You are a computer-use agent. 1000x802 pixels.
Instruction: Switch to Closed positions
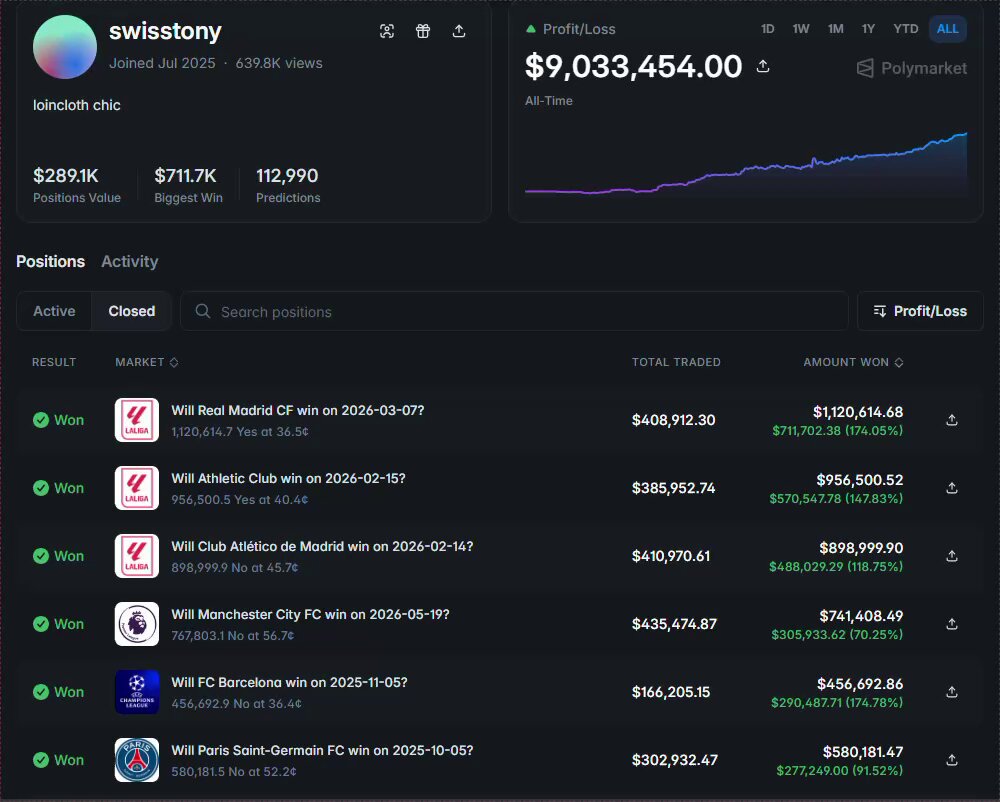131,311
